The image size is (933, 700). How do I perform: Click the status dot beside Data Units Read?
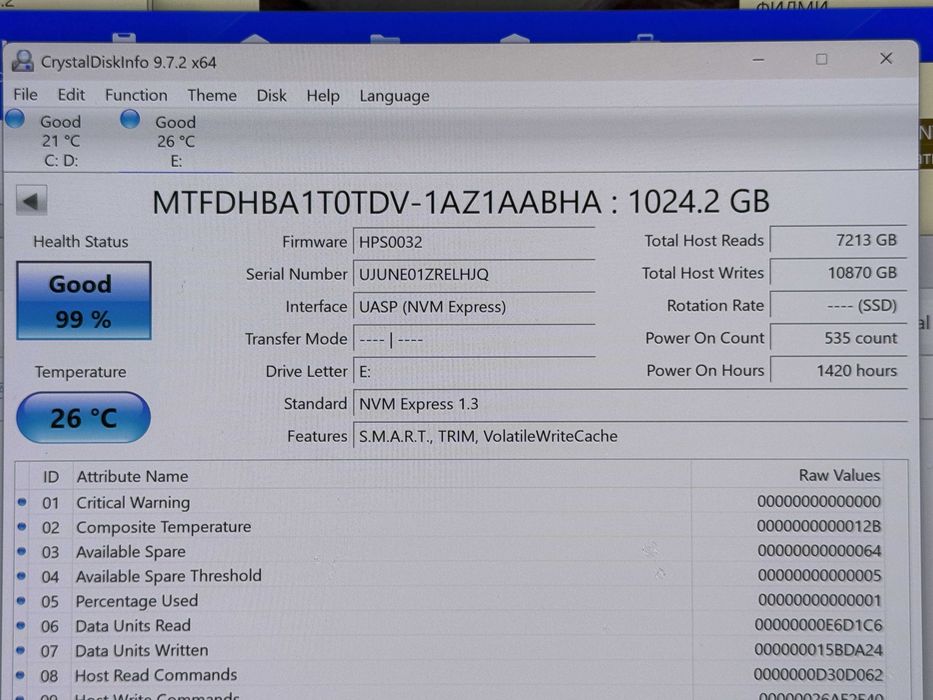coord(21,626)
